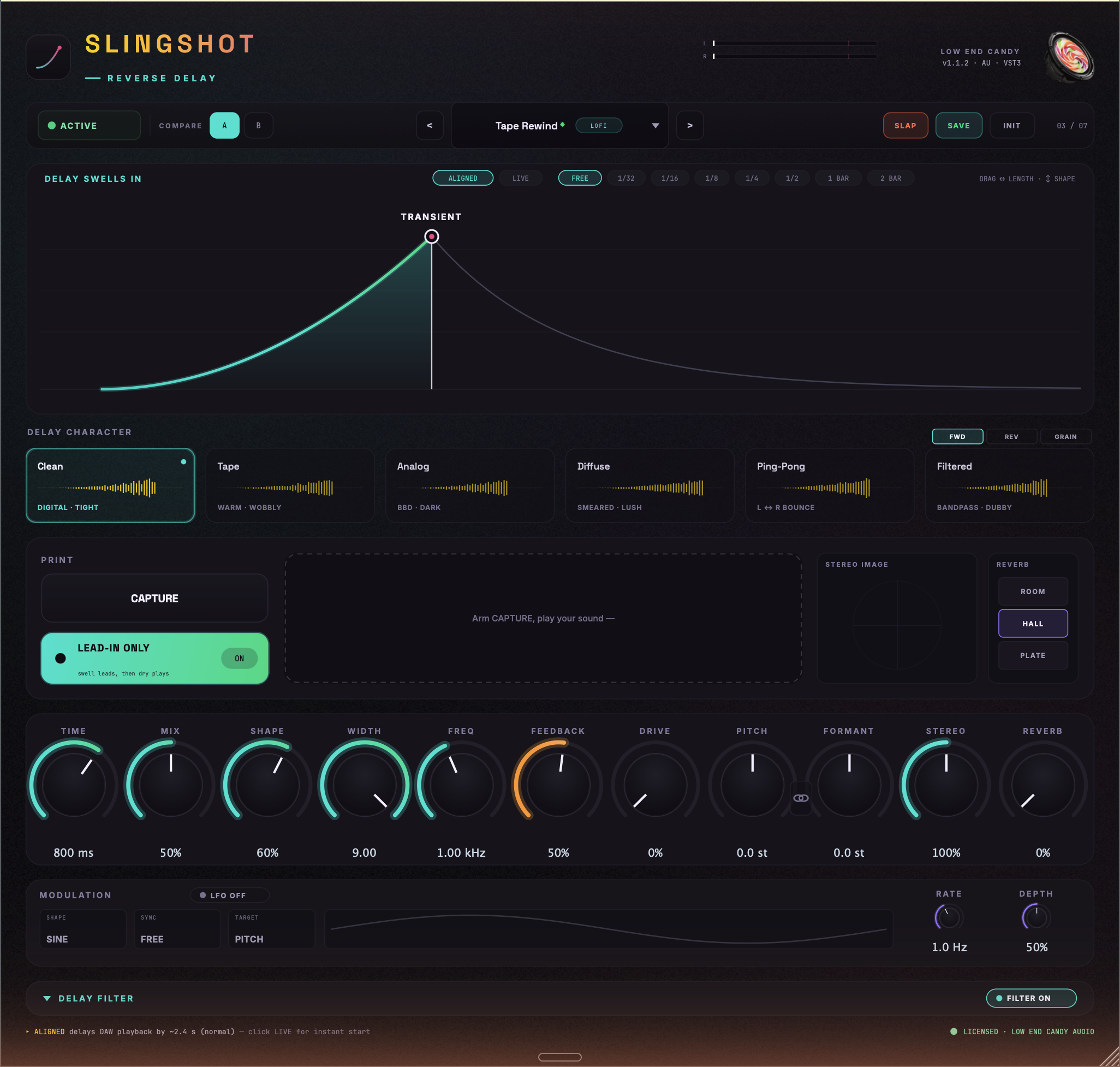Click the bottom resize handle pill
Screen dimensions: 1120x1067
coord(560,1057)
